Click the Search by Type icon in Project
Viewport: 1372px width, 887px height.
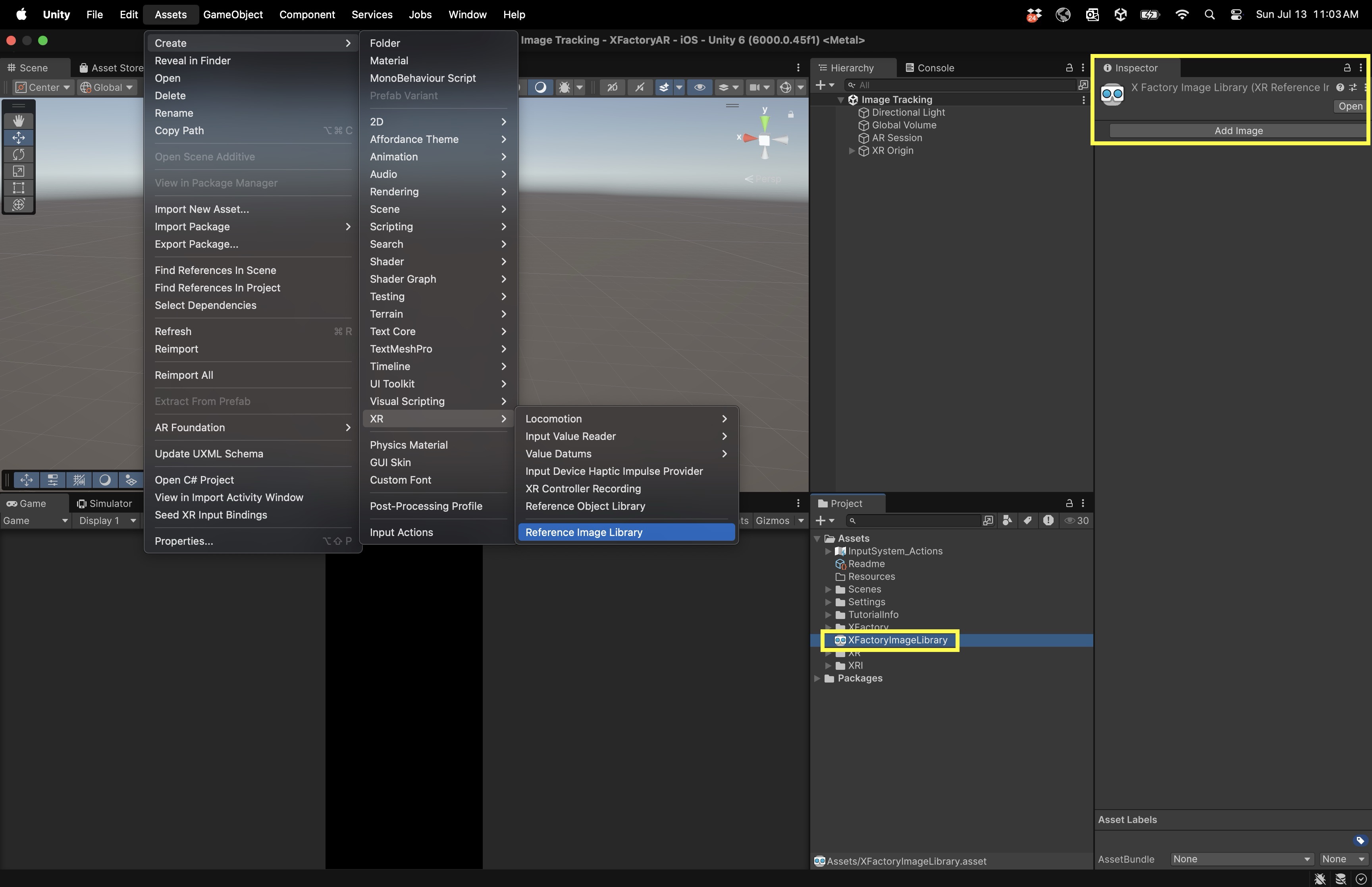[1007, 521]
